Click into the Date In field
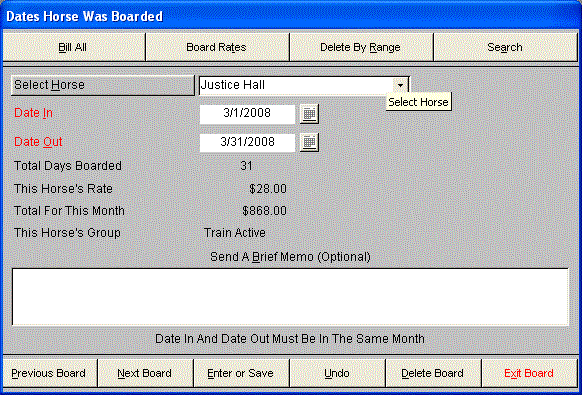The height and width of the screenshot is (395, 582). click(x=247, y=114)
